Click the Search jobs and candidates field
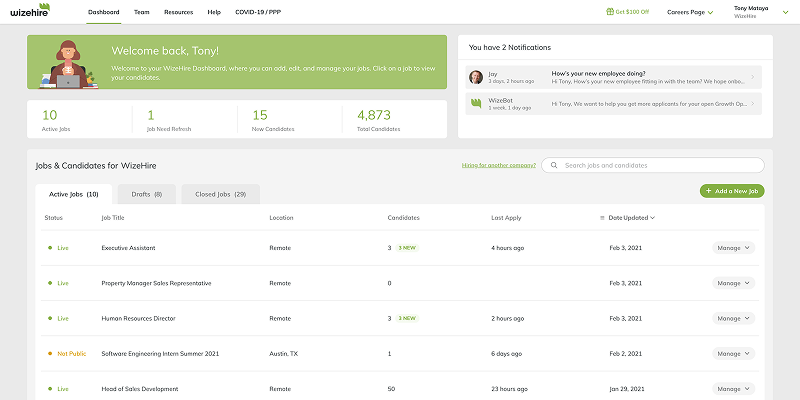 pos(653,165)
